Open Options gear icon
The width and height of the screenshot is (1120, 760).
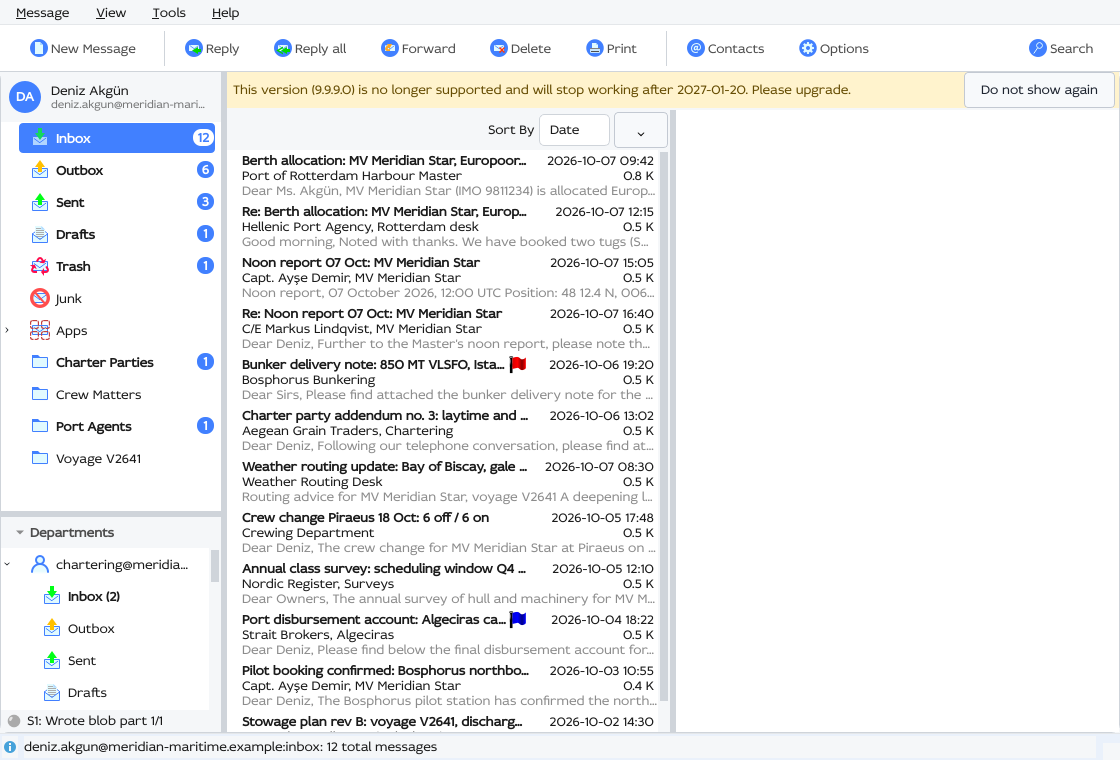[x=808, y=48]
